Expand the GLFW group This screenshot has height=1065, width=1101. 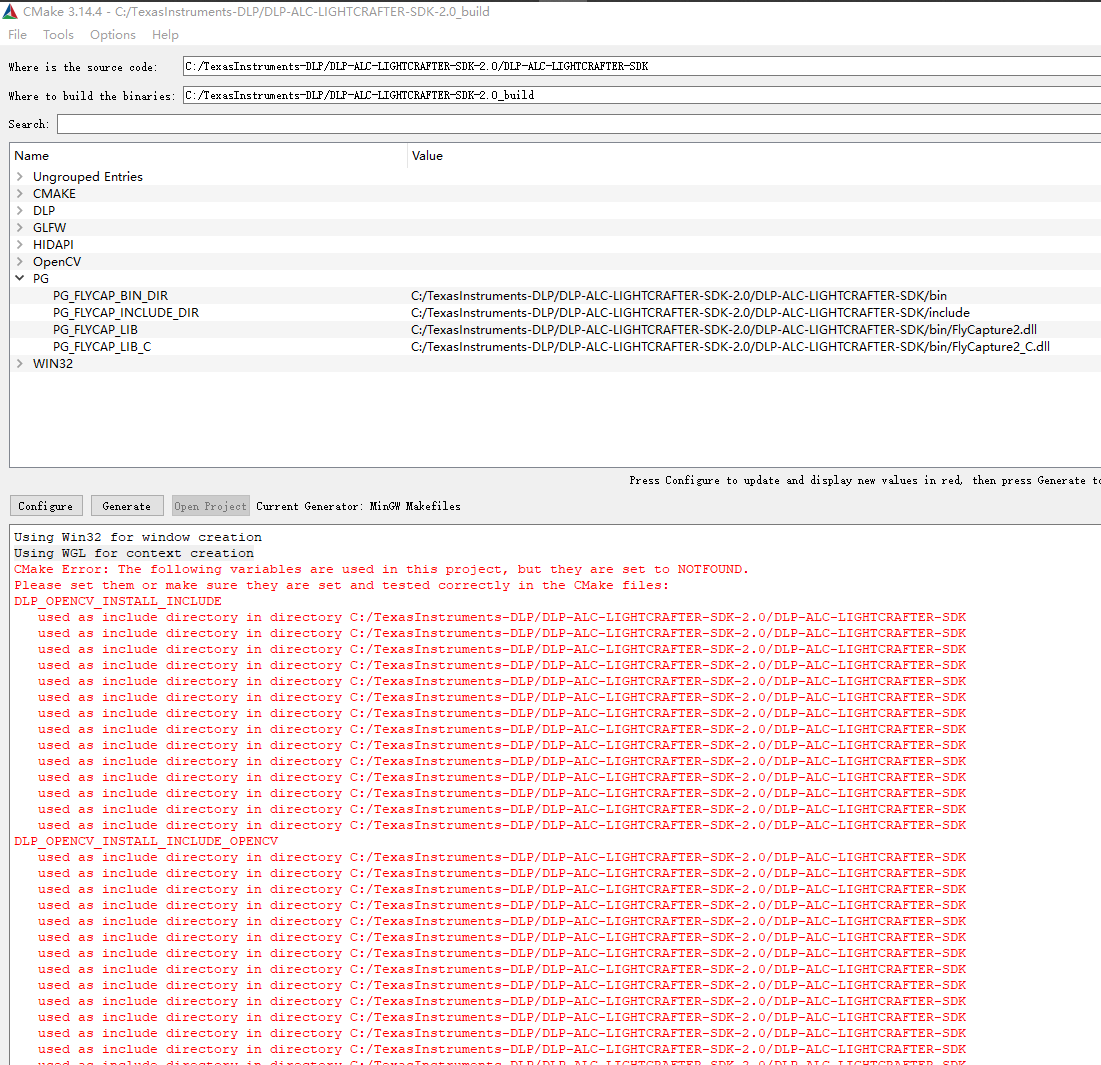coord(20,227)
